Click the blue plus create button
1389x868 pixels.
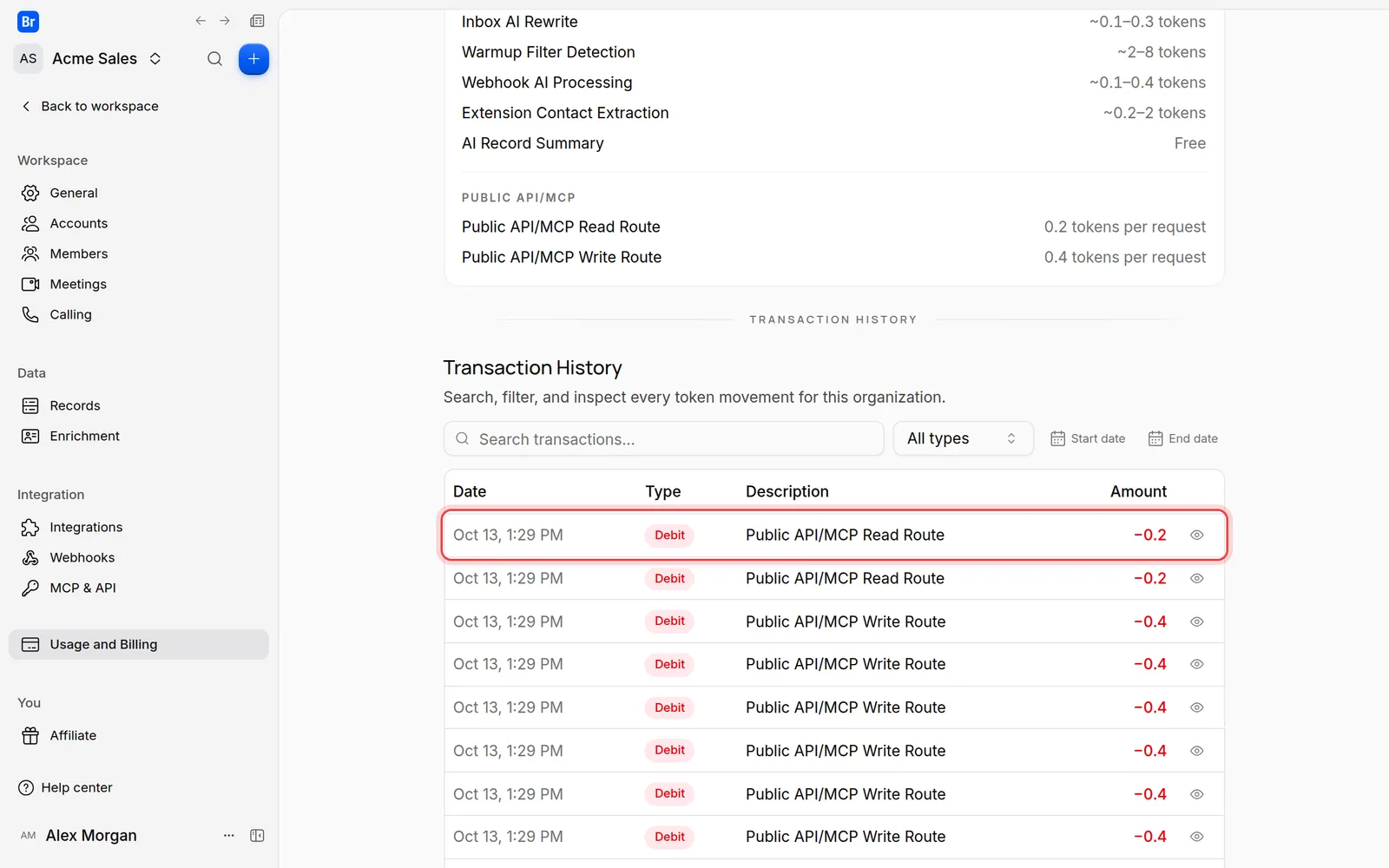(x=253, y=59)
